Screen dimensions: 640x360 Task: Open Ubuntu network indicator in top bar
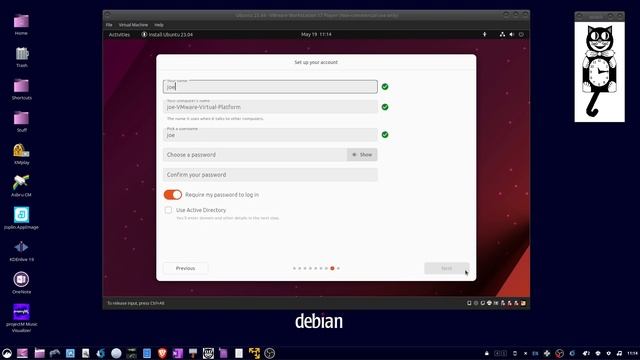[x=502, y=35]
